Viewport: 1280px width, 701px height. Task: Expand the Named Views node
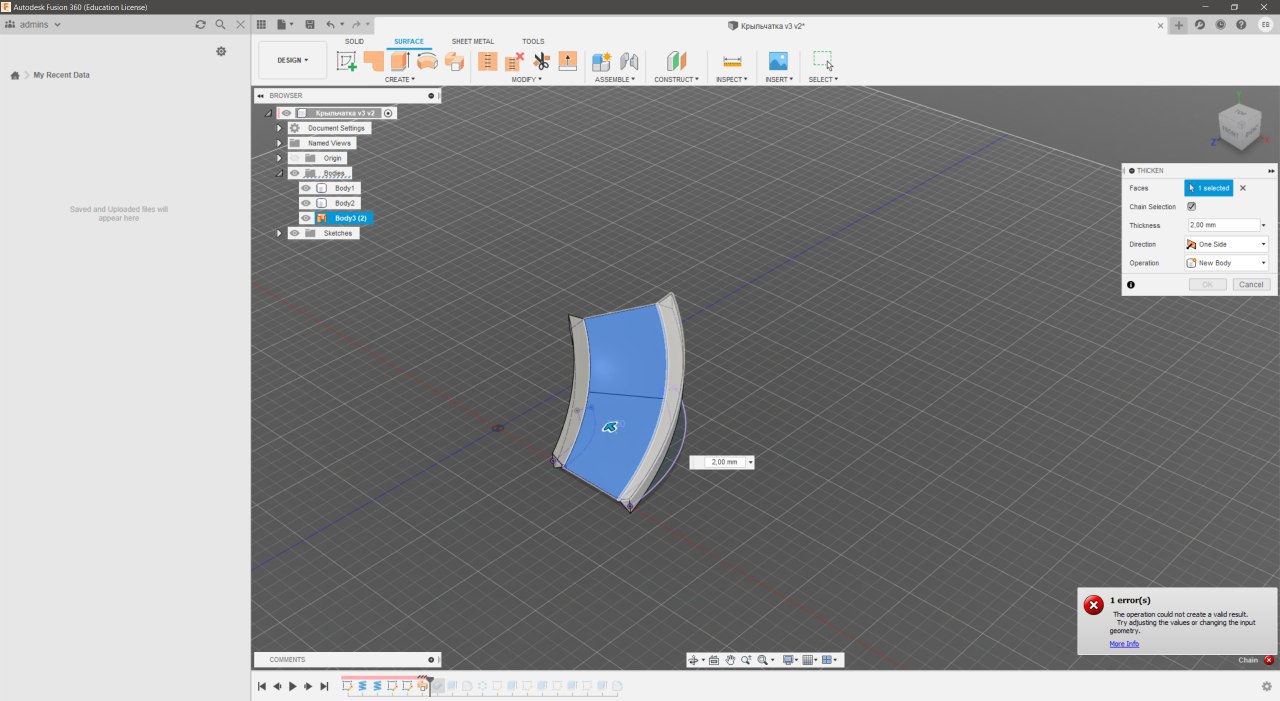[279, 143]
